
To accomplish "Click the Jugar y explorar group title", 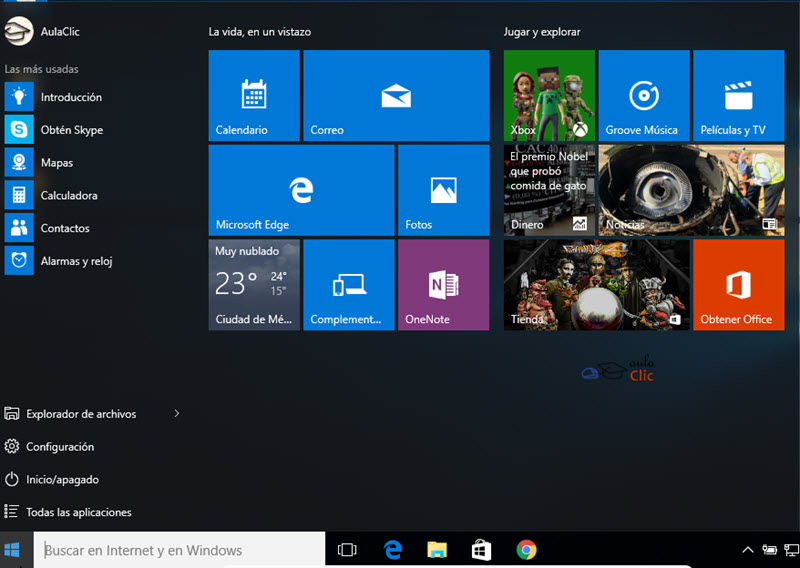I will pyautogui.click(x=542, y=32).
